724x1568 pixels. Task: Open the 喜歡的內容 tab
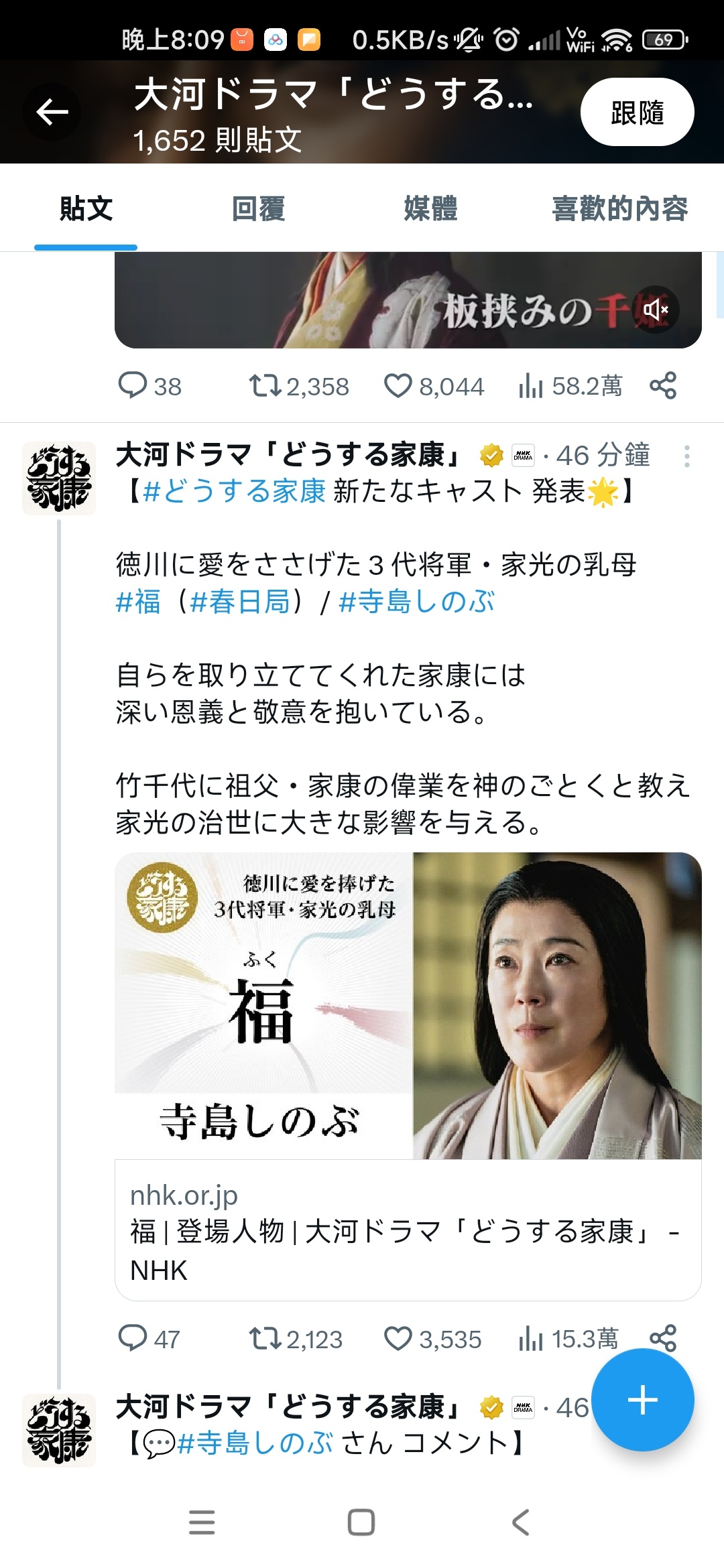[619, 208]
